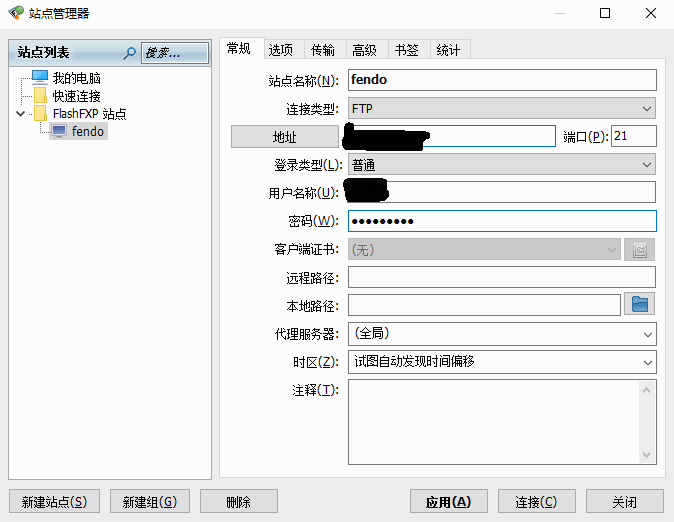
Task: Open the 连接类型 FTP dropdown
Action: pos(501,108)
